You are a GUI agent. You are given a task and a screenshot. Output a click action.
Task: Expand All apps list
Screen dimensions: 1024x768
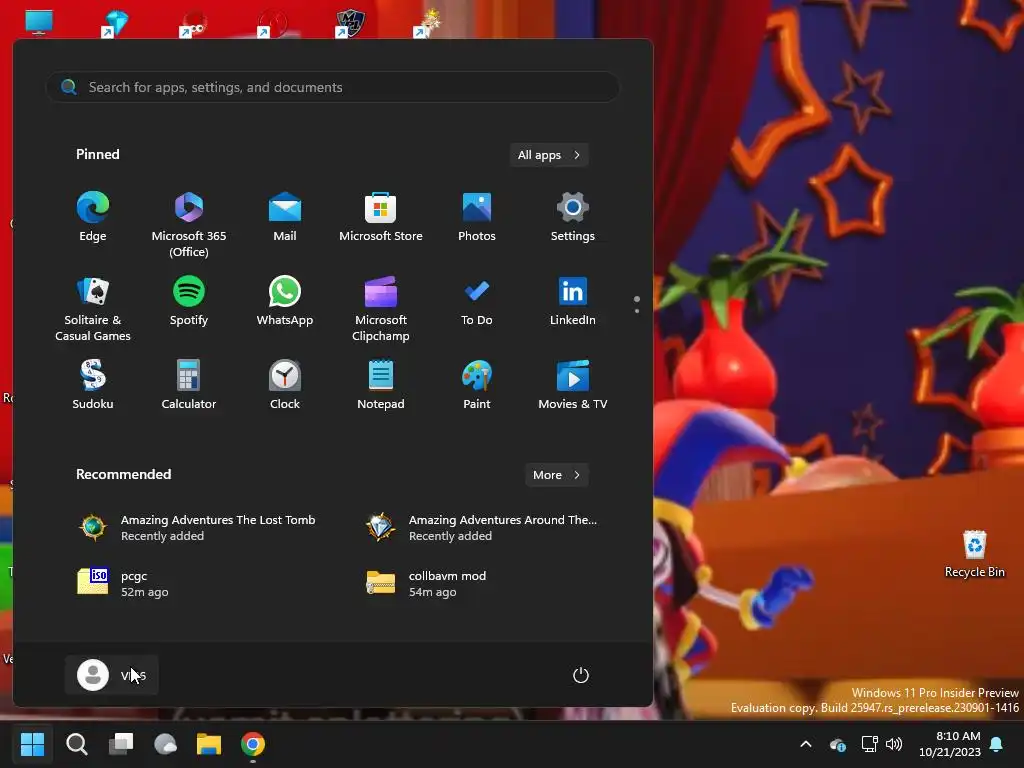549,155
